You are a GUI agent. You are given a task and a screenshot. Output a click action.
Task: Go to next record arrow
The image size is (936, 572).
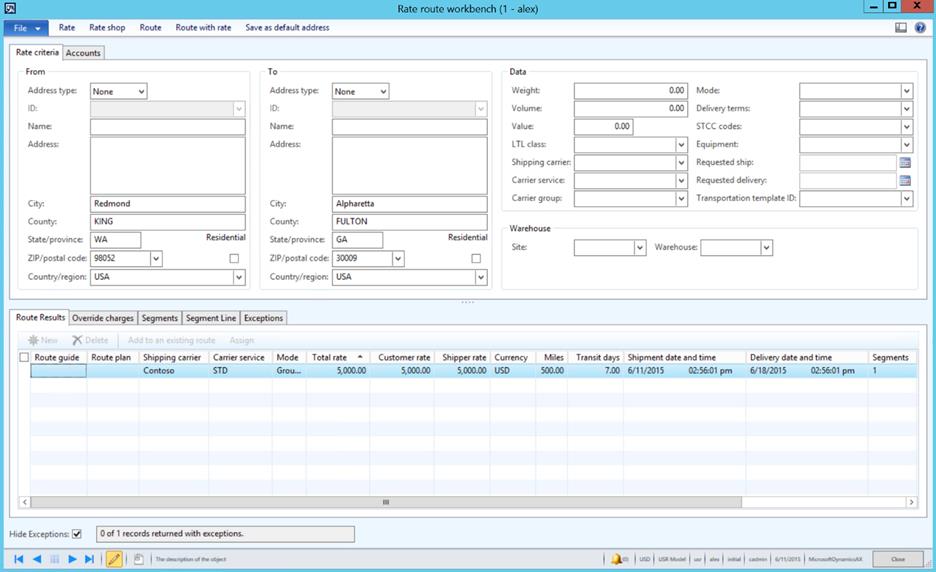[x=72, y=559]
